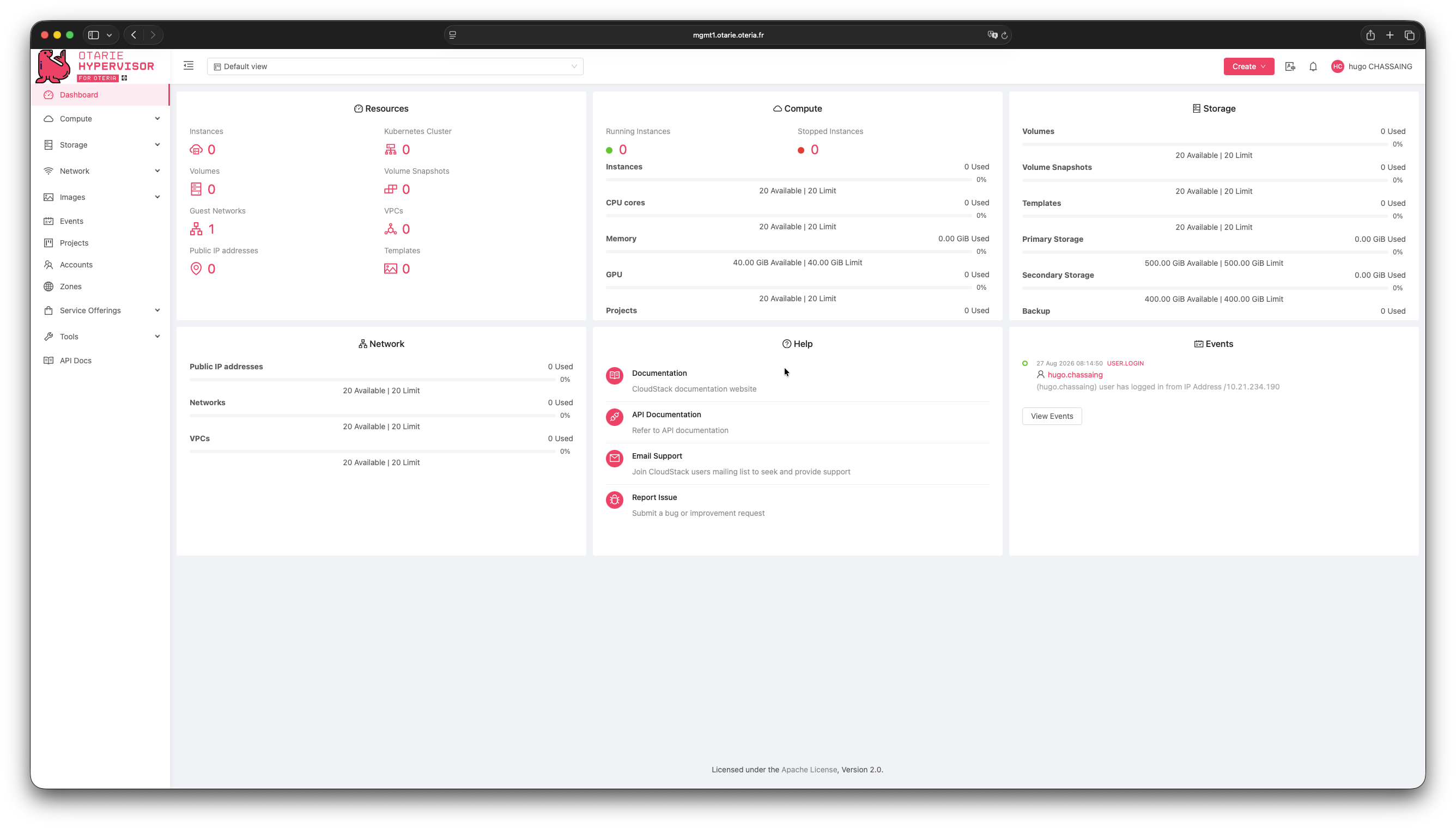Expand the Network sidebar menu
Screen dimensions: 1456x829
[x=101, y=172]
